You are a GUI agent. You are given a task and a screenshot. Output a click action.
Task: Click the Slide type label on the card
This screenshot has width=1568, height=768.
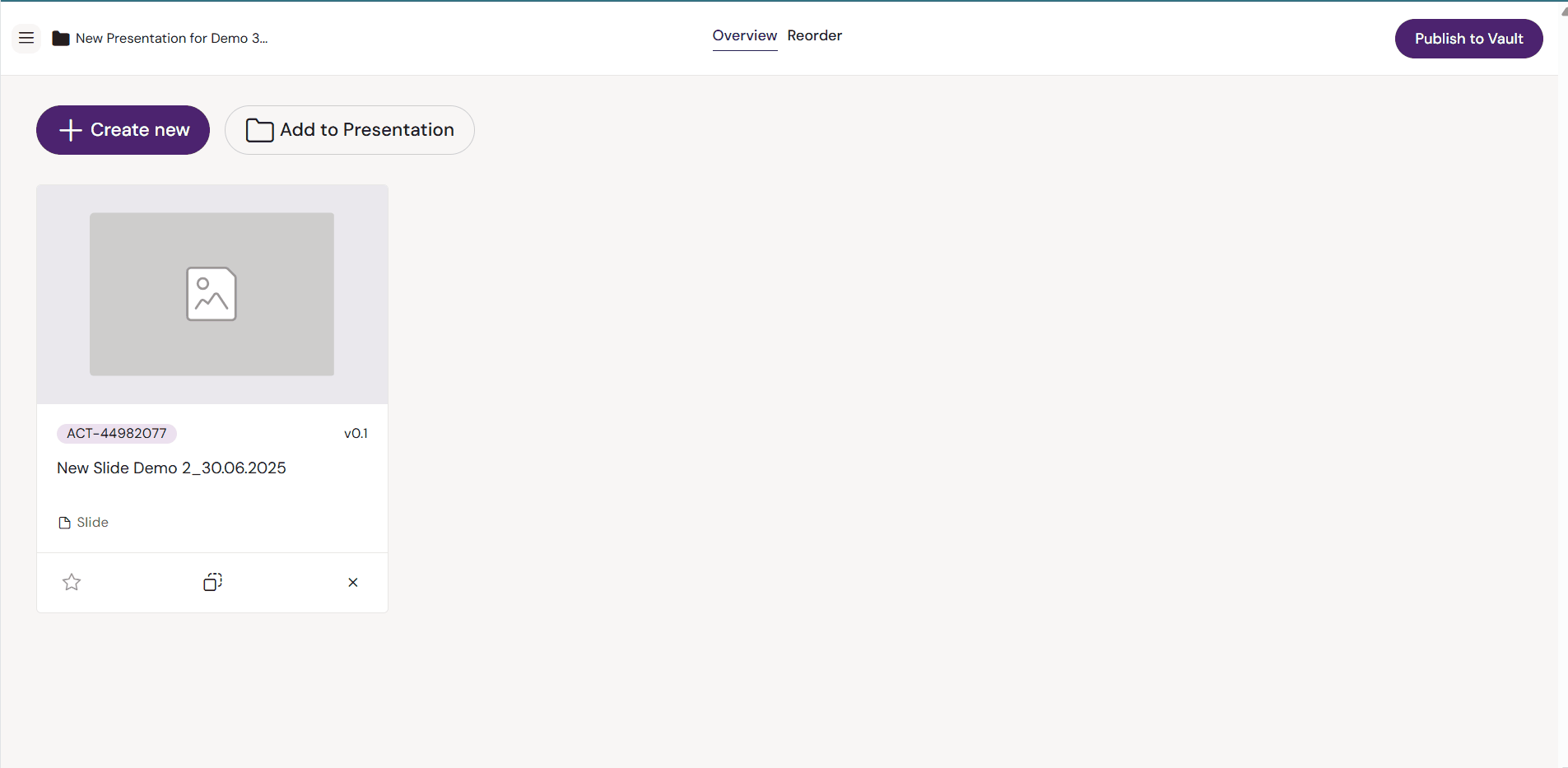(x=92, y=523)
